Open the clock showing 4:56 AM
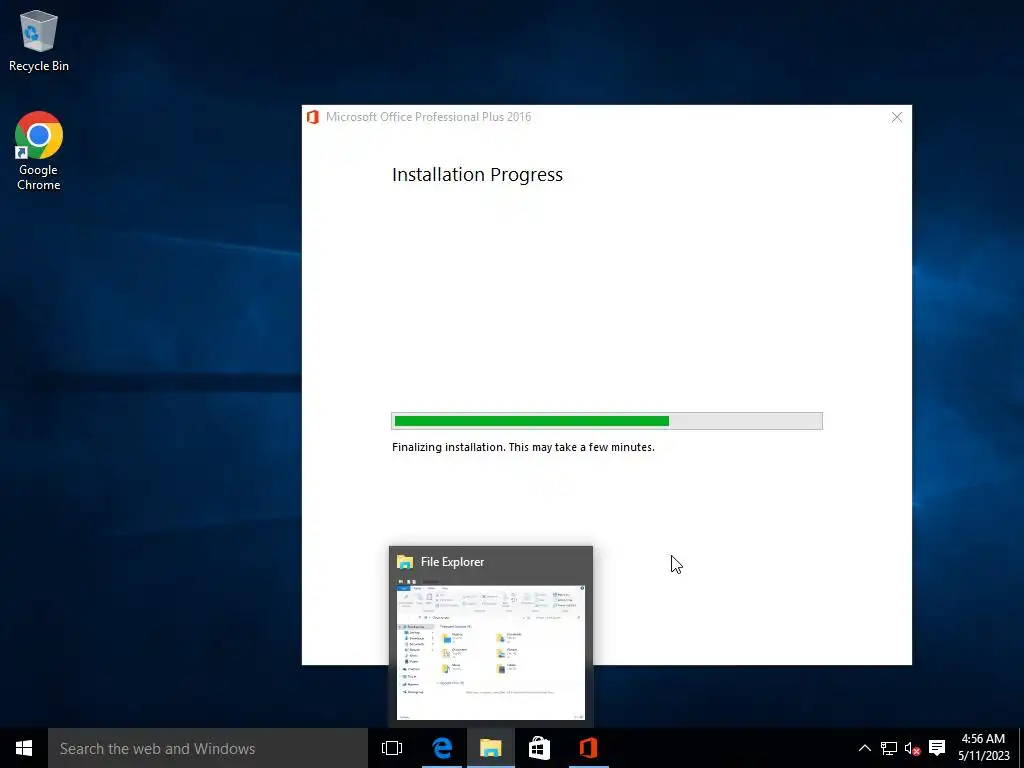 coord(984,747)
